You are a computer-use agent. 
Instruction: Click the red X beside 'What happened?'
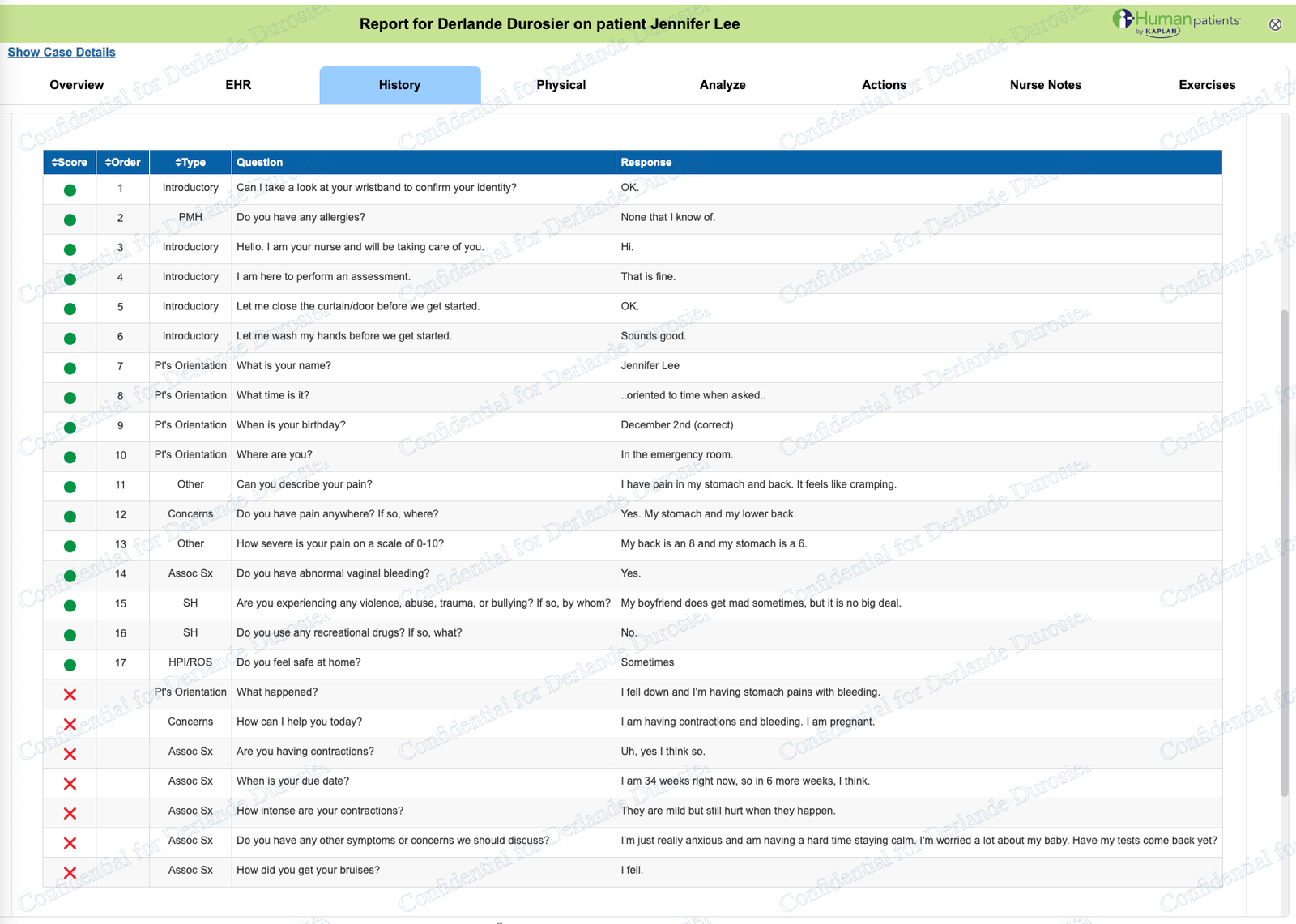point(70,695)
